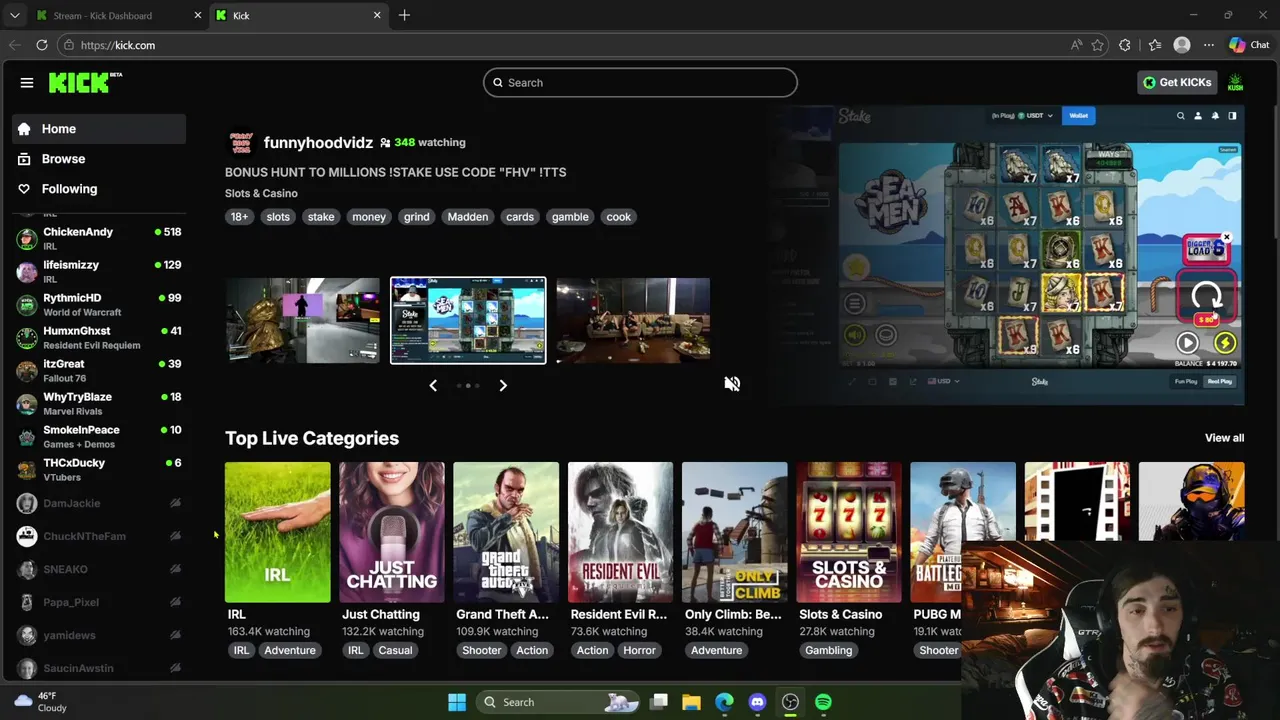Open ChickenAndy channel in sidebar
The height and width of the screenshot is (720, 1280).
[x=98, y=239]
